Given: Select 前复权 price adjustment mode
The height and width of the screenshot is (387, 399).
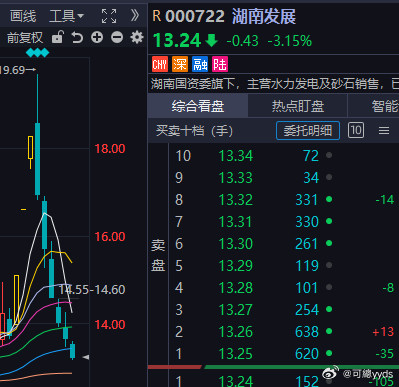Looking at the screenshot, I should pyautogui.click(x=25, y=38).
